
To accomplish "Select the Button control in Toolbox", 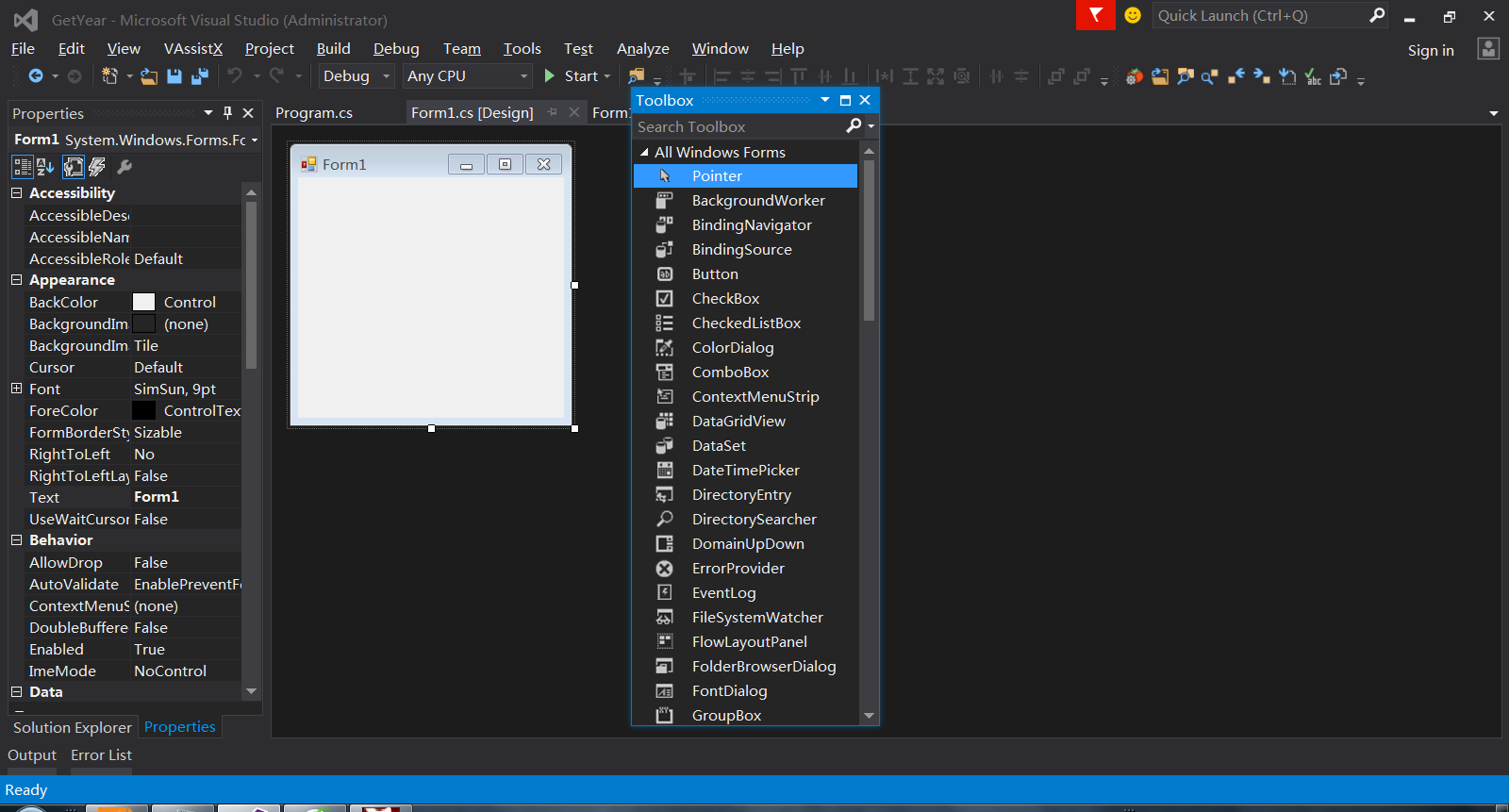I will pyautogui.click(x=745, y=273).
